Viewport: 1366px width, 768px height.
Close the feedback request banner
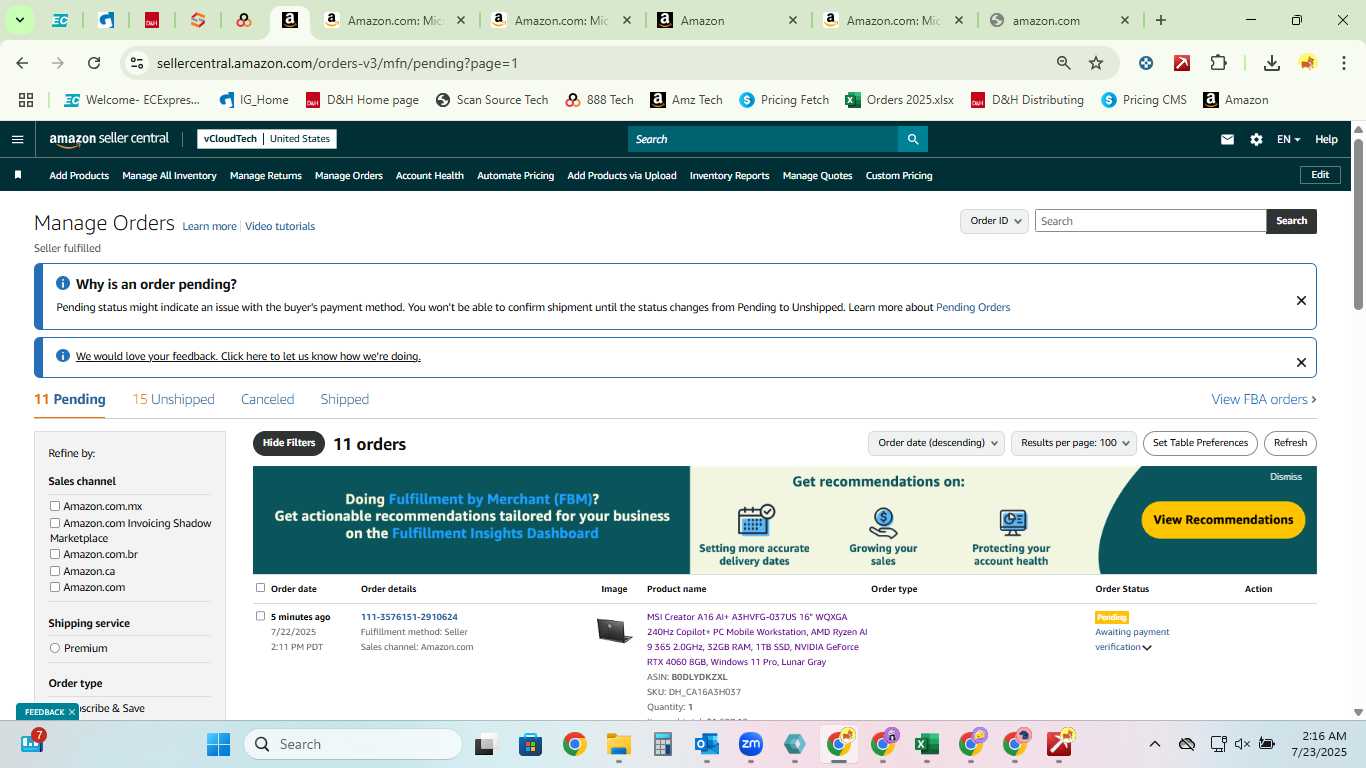coord(1301,363)
